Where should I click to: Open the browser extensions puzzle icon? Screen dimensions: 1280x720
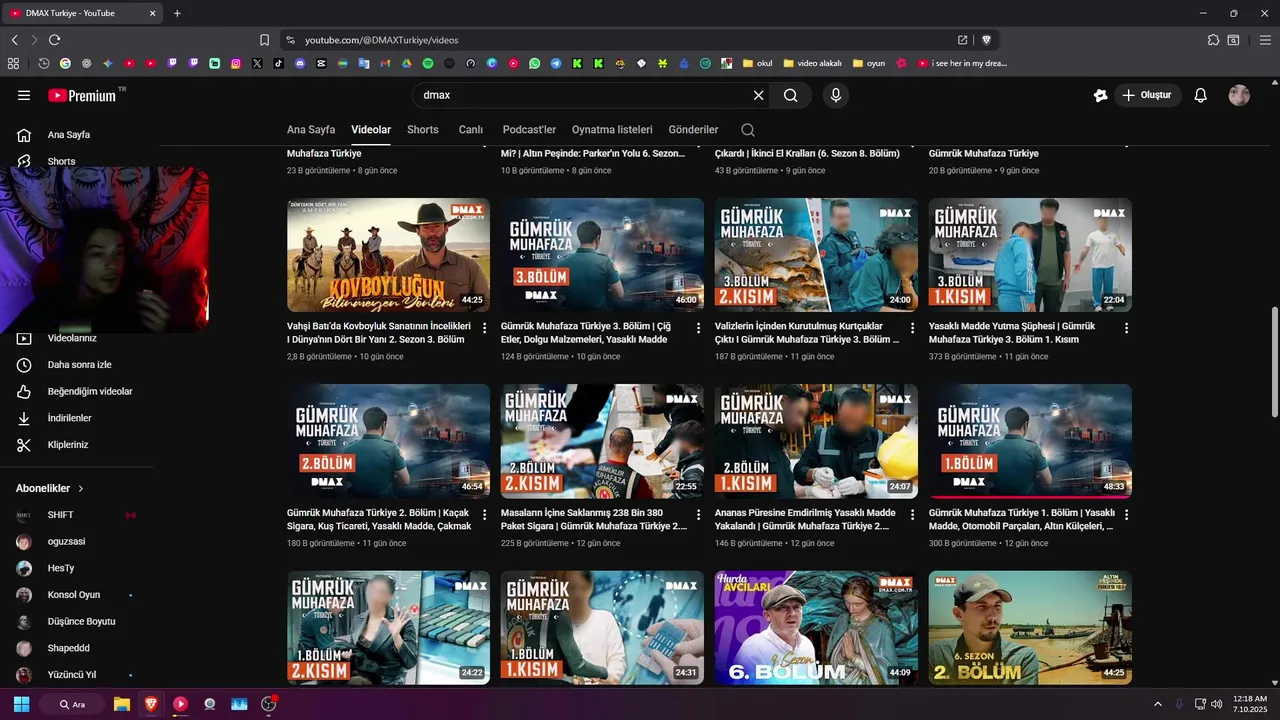point(1213,40)
